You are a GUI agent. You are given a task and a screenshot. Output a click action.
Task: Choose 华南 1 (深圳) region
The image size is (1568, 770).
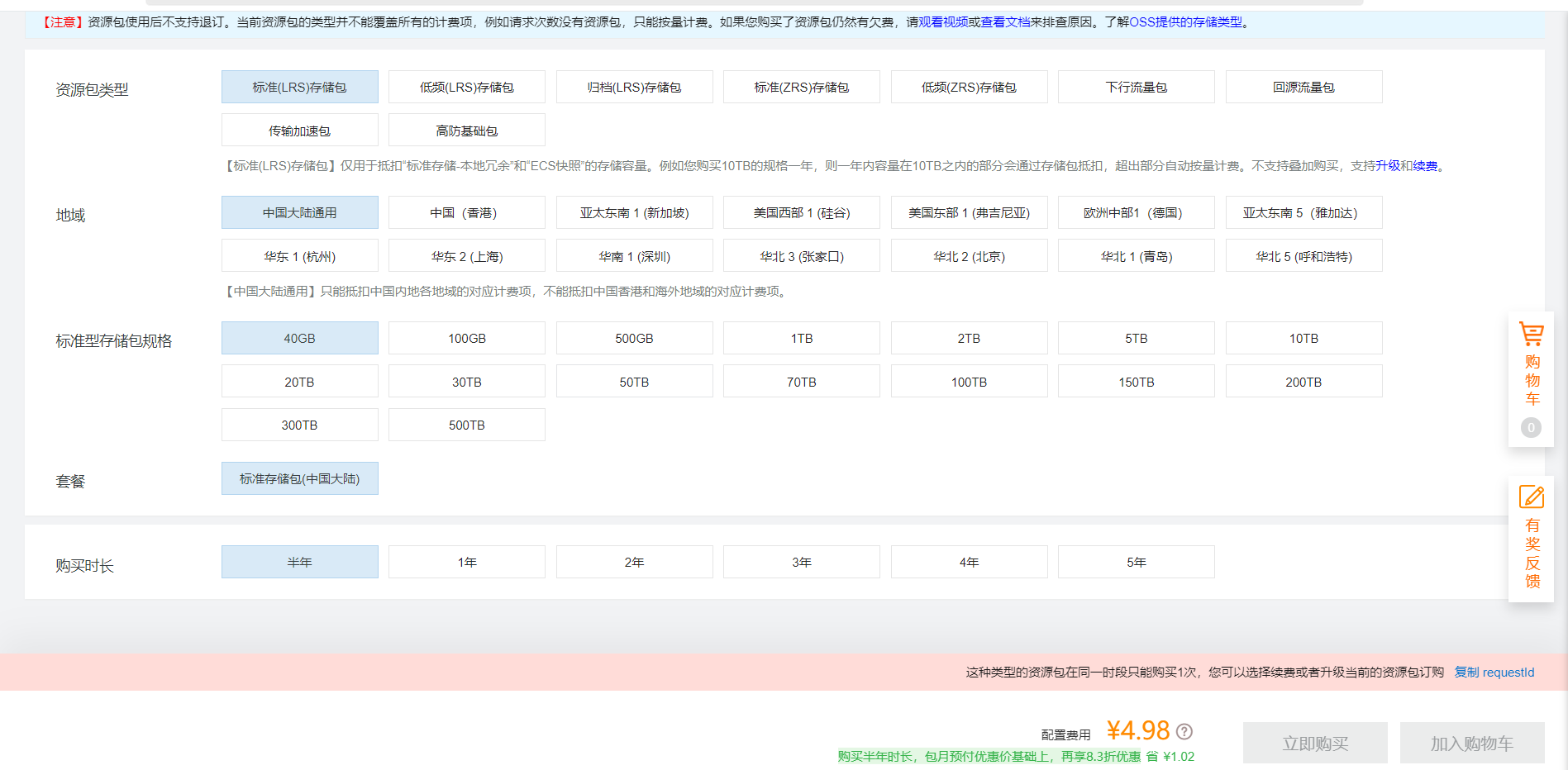[x=634, y=256]
